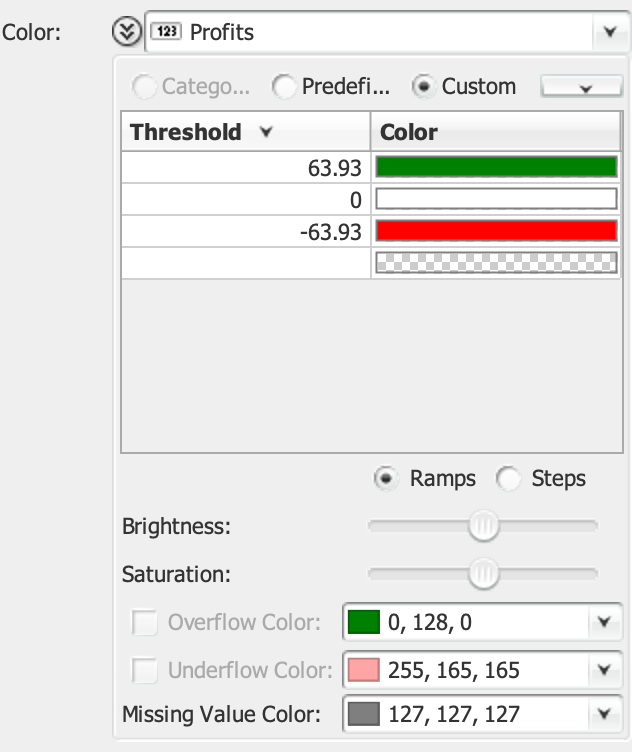Click the Brightness slider handle

(x=484, y=526)
